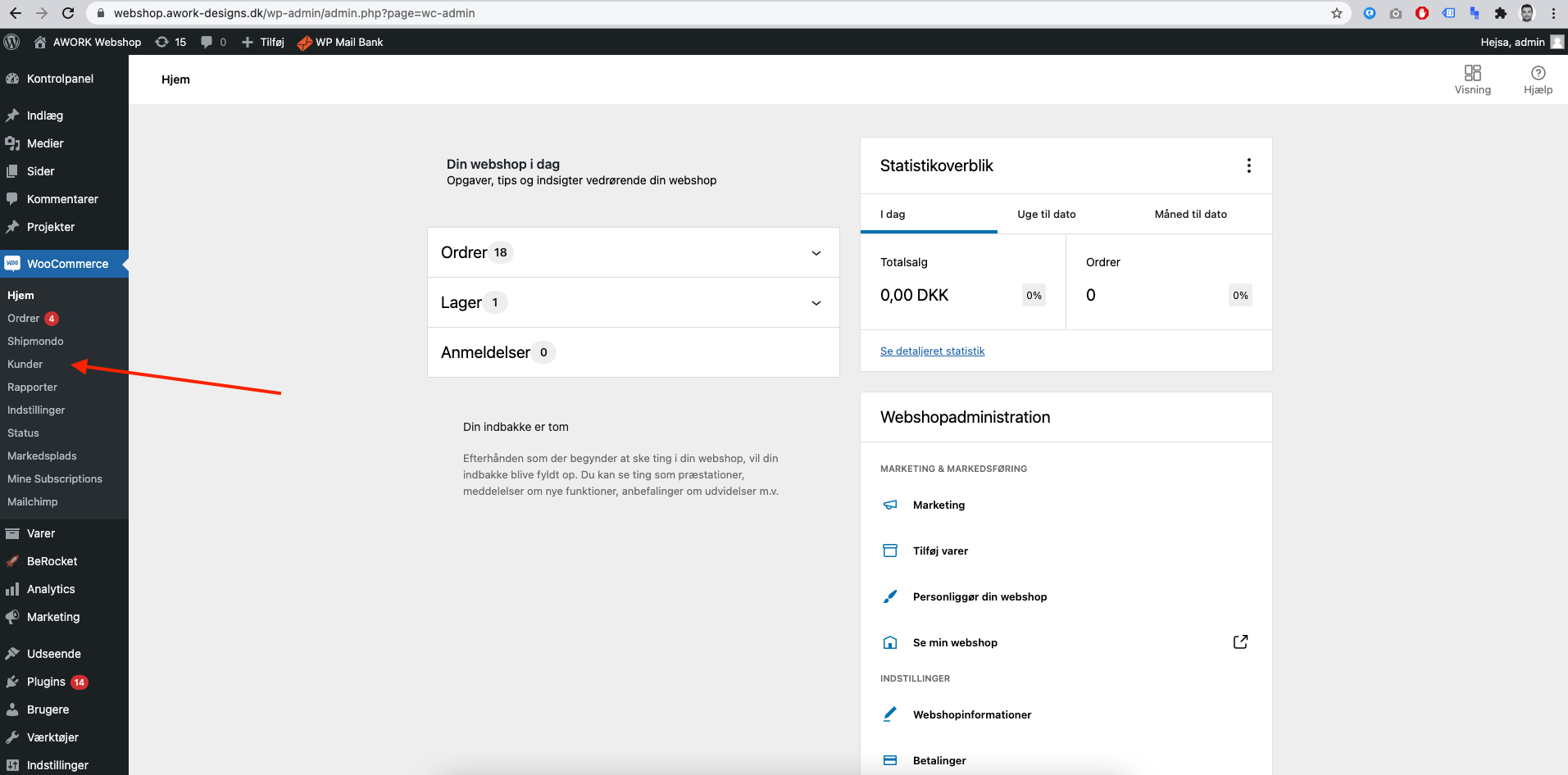
Task: Click external link icon beside Se min webshop
Action: (1241, 642)
